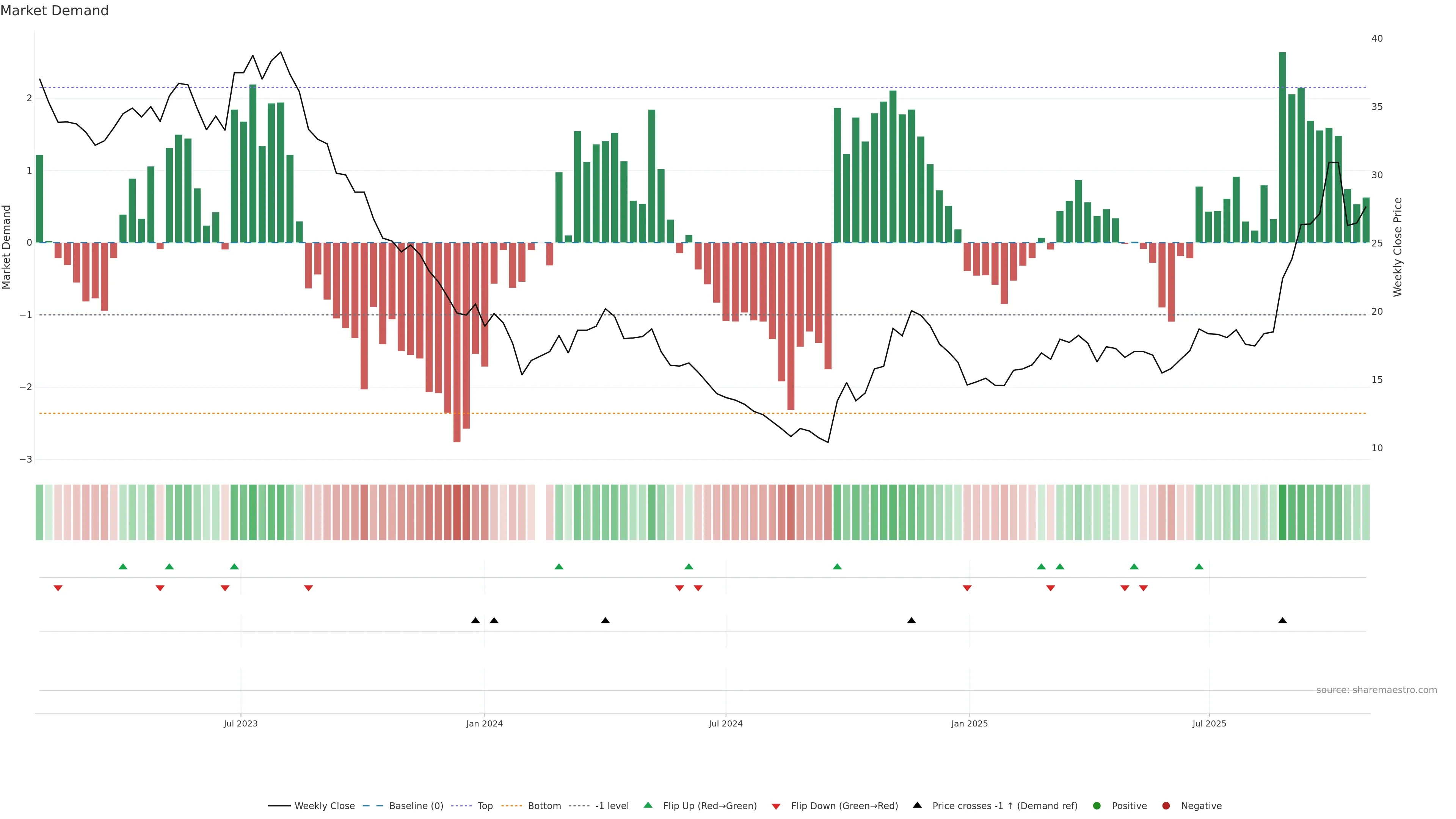Click the Jan 2025 x-axis label

[x=970, y=723]
